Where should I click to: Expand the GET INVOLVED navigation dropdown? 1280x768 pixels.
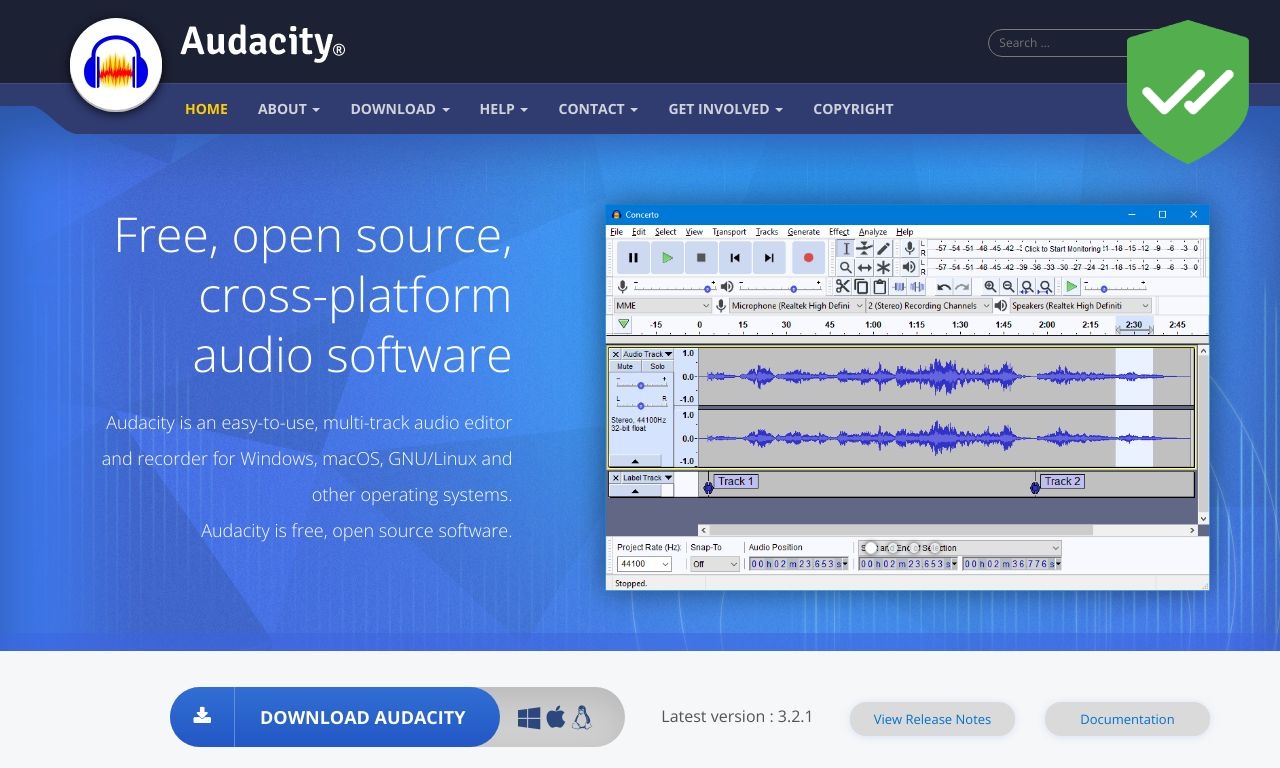pos(726,109)
